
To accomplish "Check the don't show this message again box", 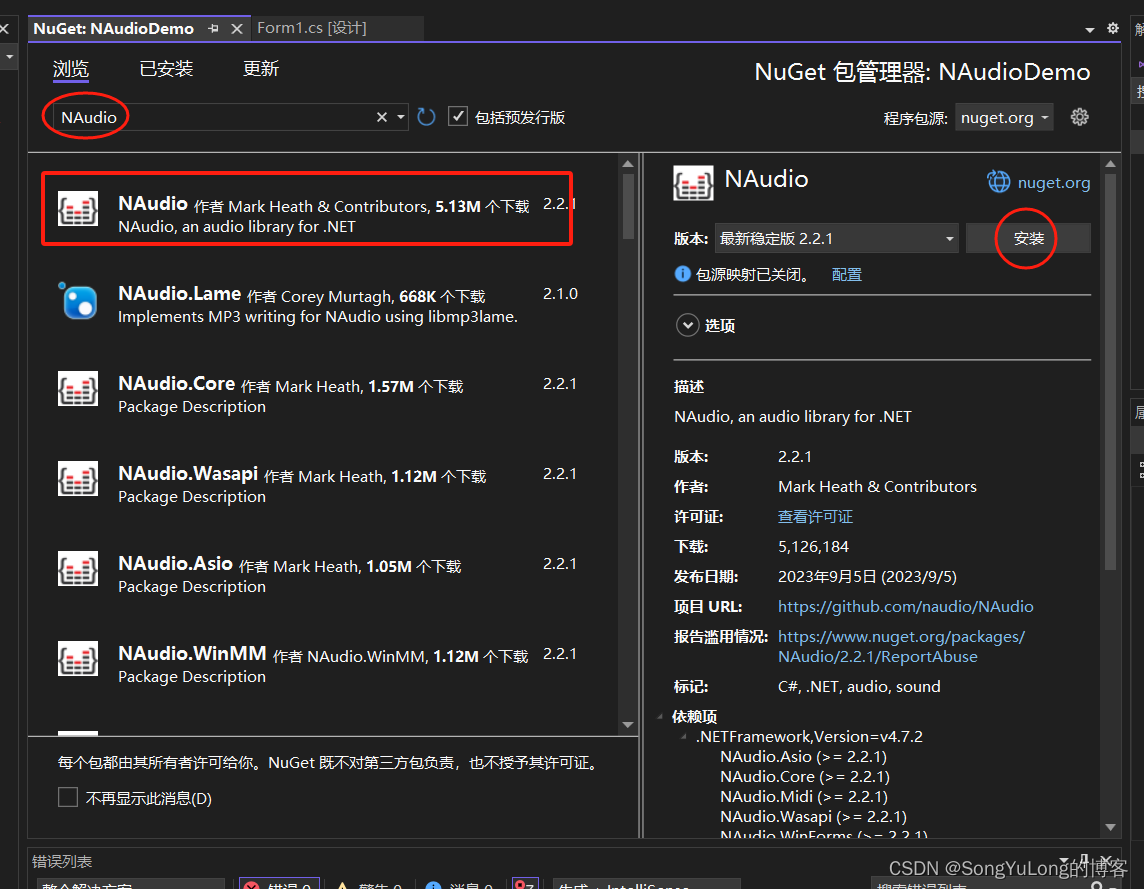I will (68, 797).
